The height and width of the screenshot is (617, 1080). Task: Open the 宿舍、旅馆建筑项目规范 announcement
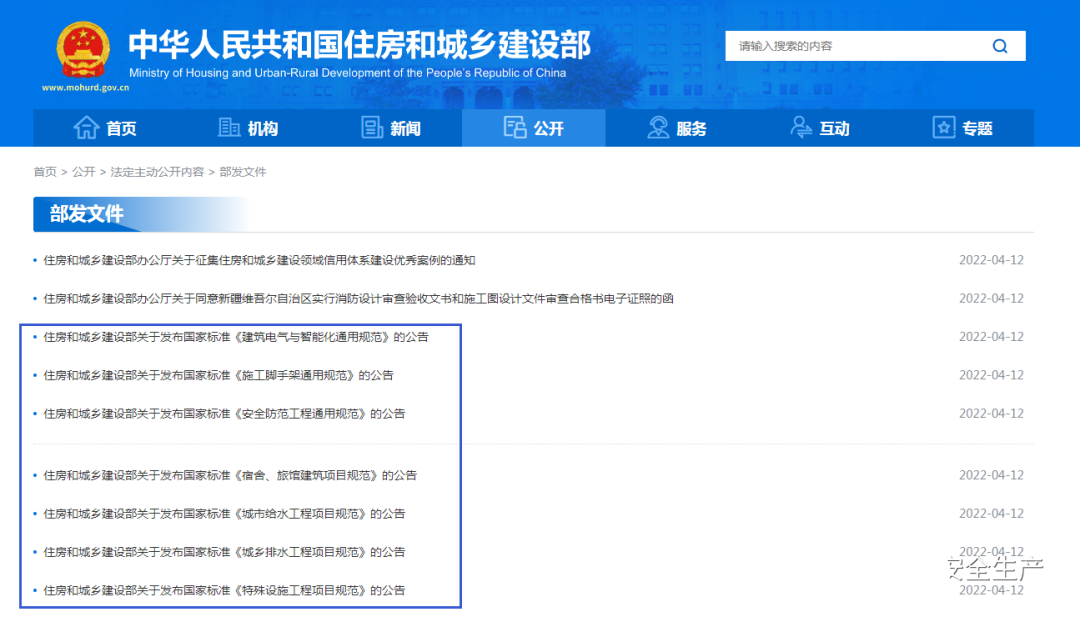[230, 475]
